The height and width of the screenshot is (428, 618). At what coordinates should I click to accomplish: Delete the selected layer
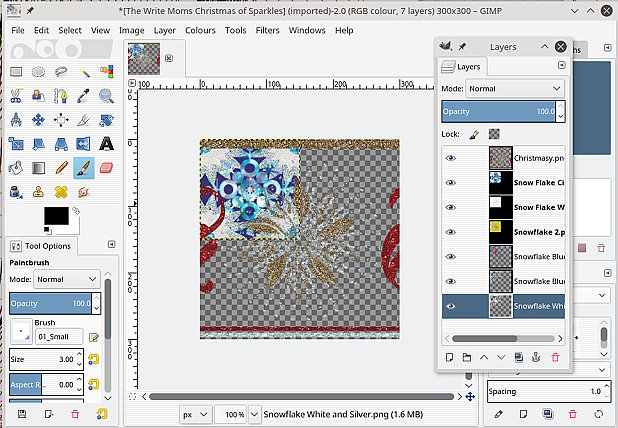(555, 357)
